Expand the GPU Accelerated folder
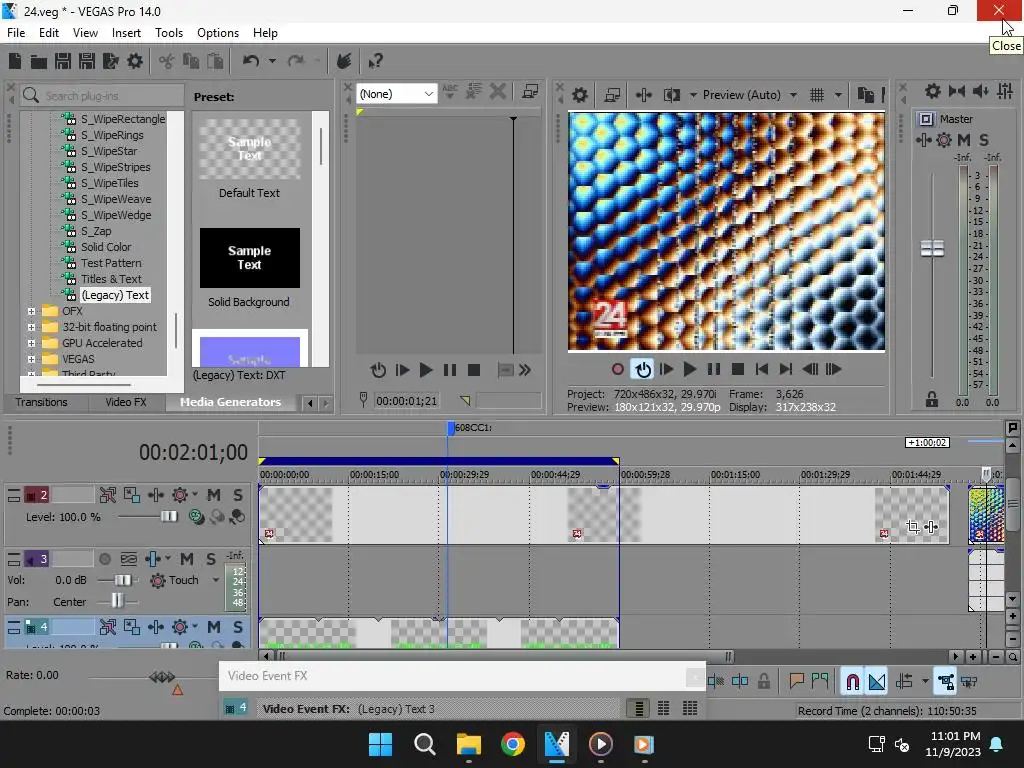 31,343
